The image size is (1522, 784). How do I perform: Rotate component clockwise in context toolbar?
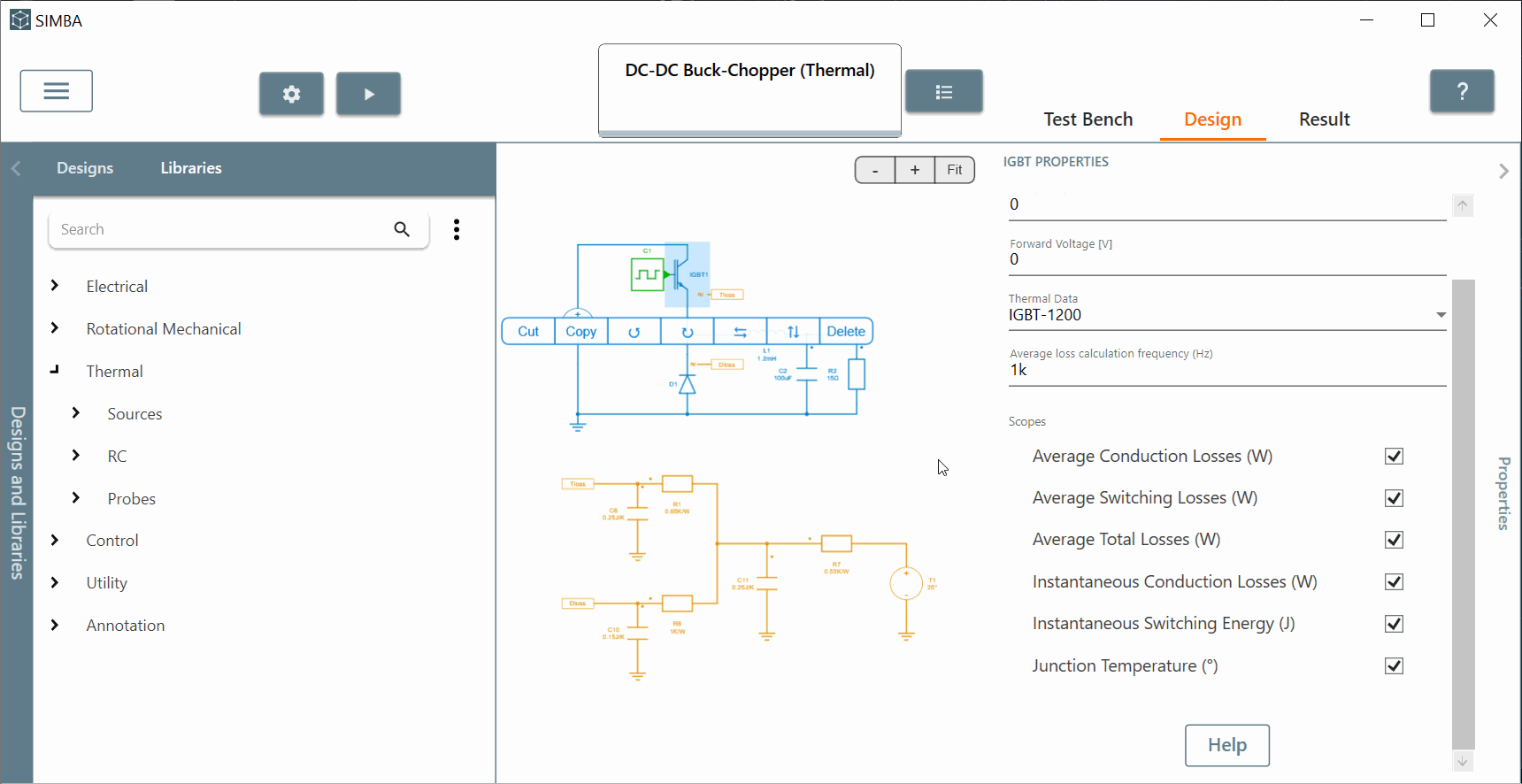[x=688, y=332]
